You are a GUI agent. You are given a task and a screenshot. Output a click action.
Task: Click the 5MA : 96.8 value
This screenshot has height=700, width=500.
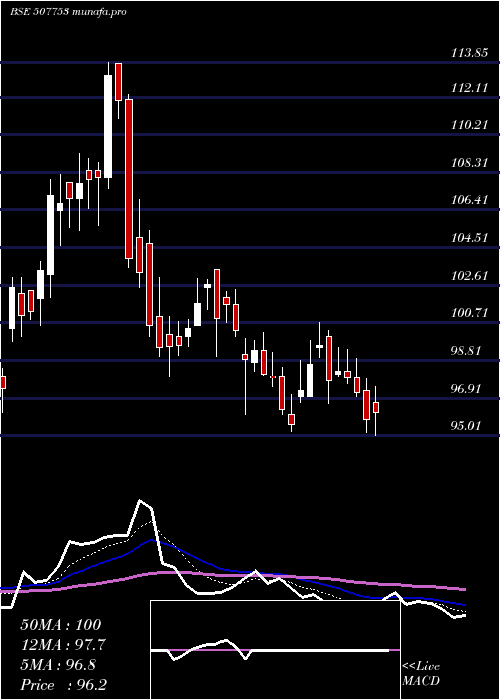coord(58,665)
